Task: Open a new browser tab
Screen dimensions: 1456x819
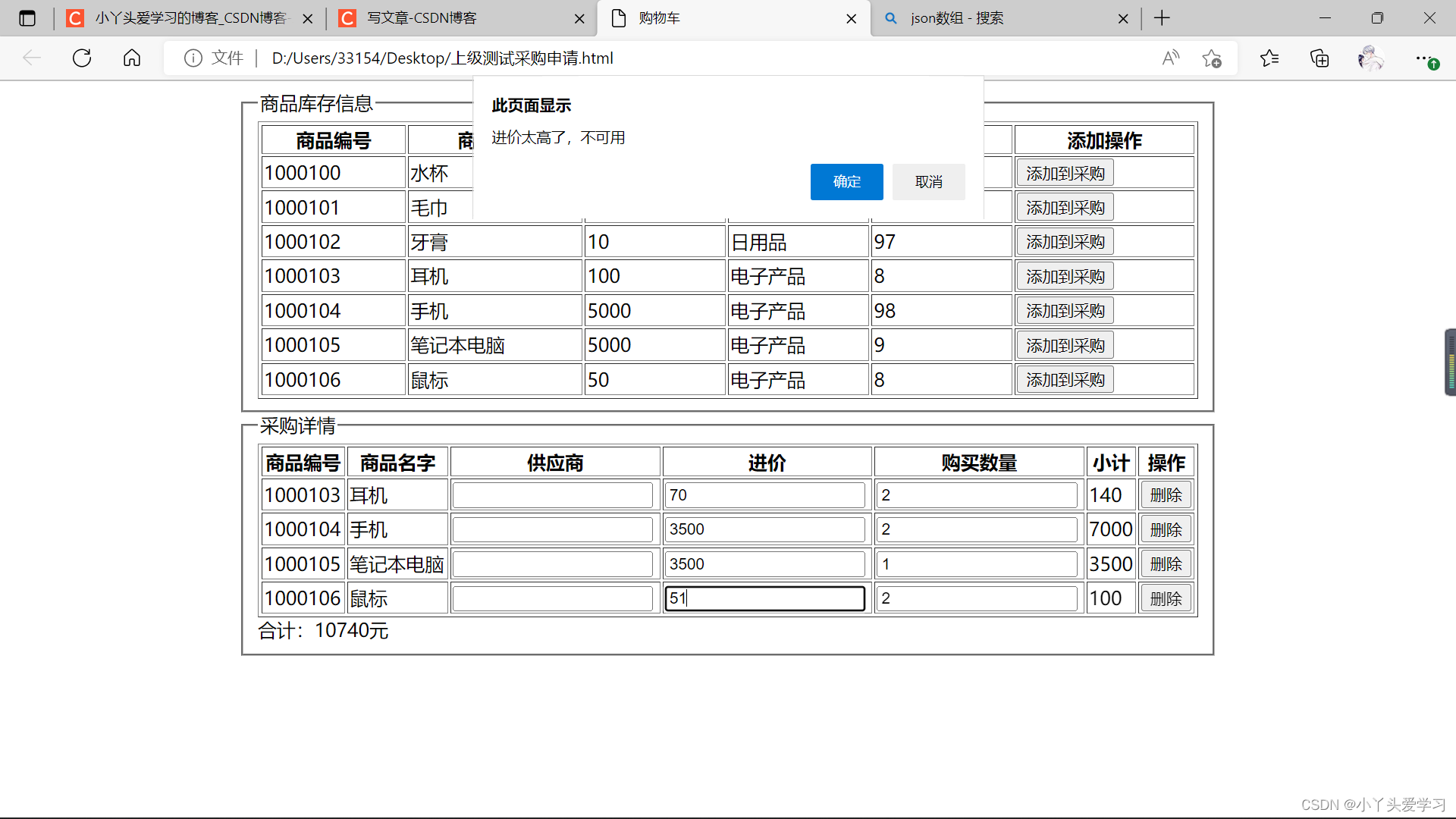Action: coord(1162,18)
